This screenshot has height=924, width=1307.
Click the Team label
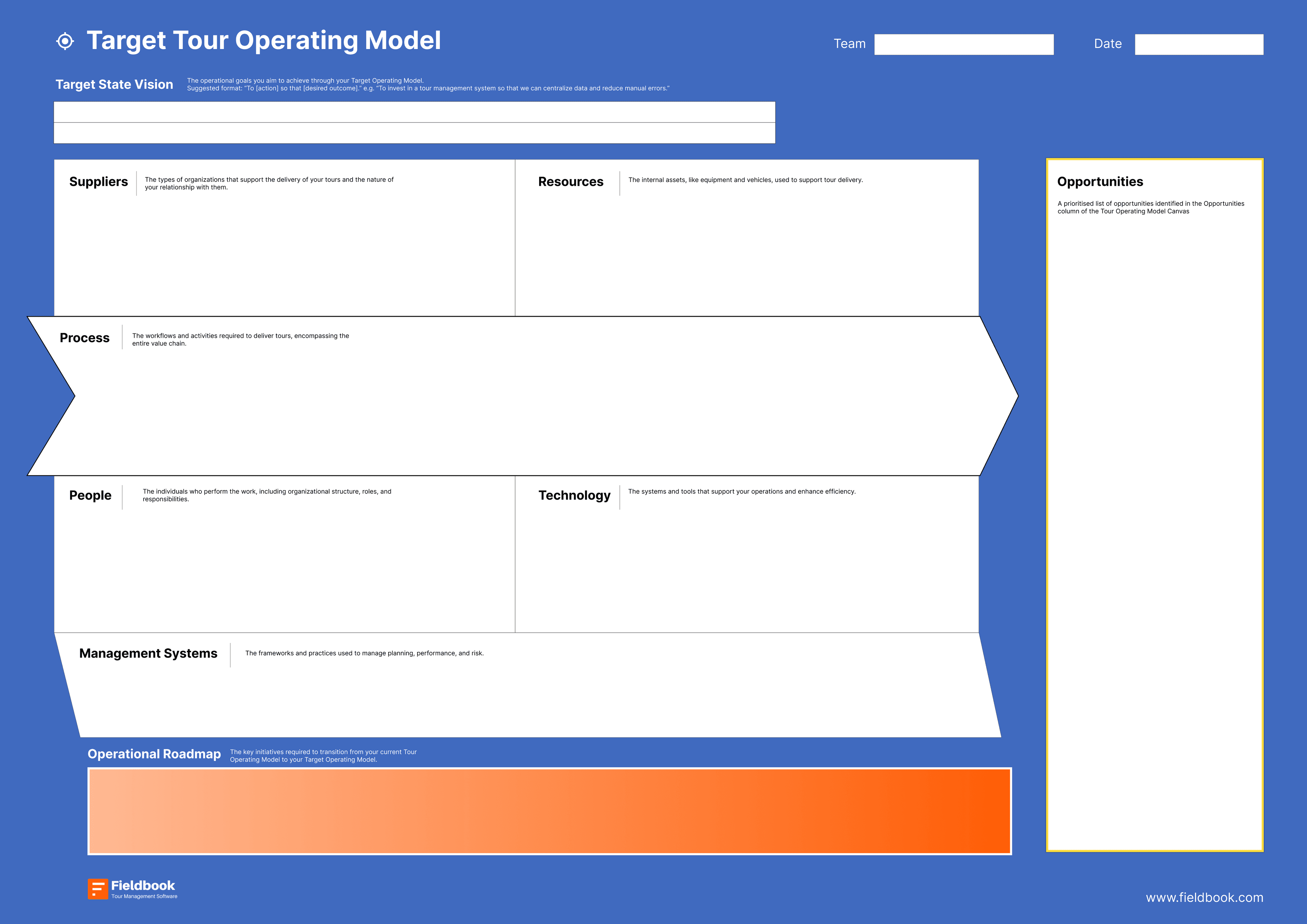tap(849, 44)
